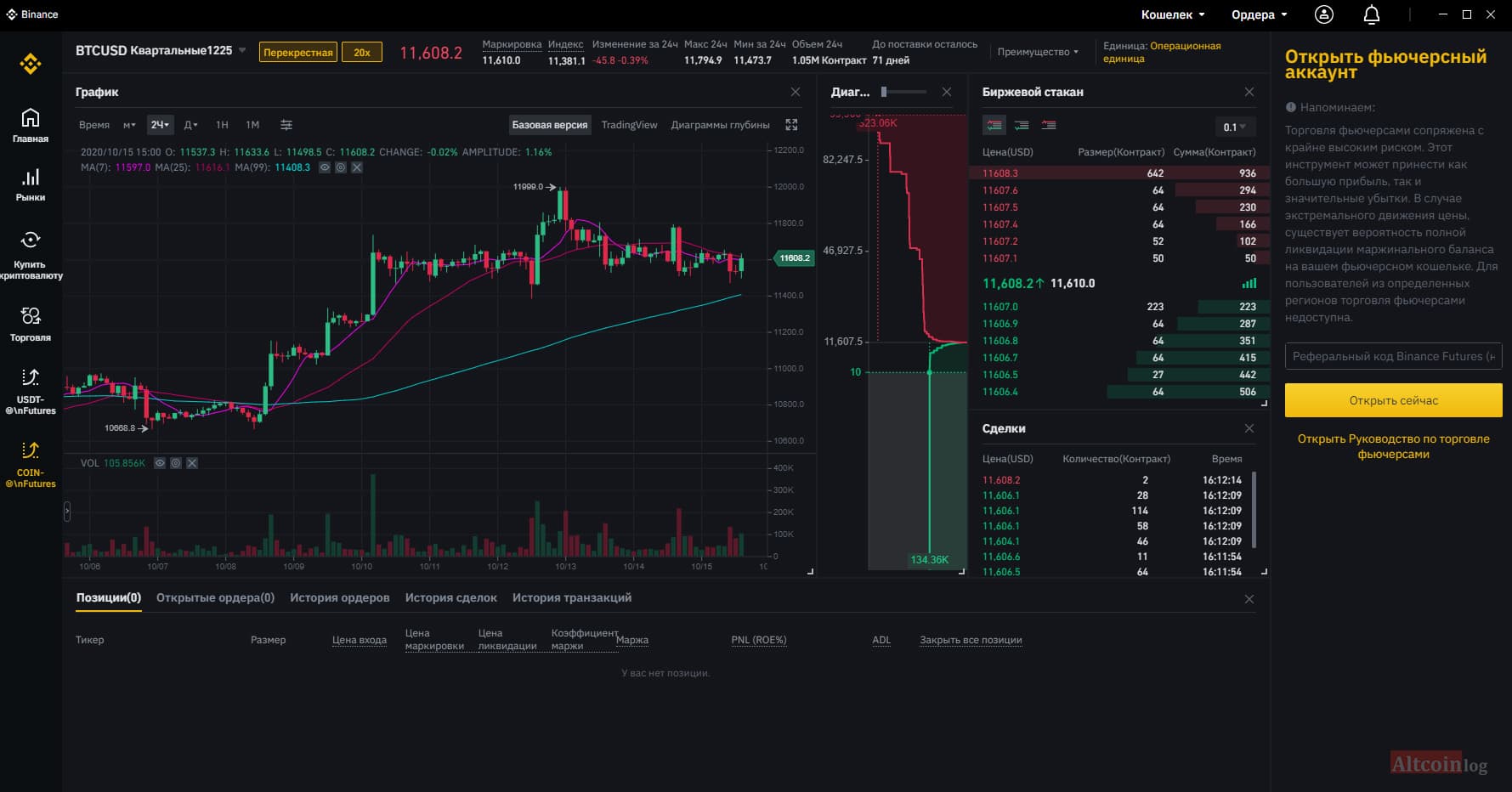Switch to the Открытые ордера(0) tab

pos(215,597)
